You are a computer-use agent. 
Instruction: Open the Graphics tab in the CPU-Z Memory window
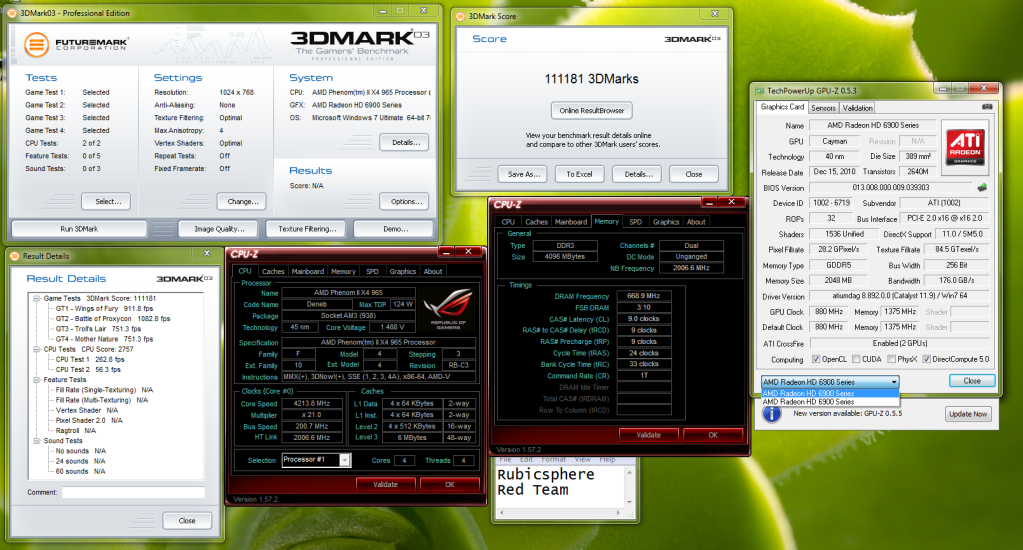[665, 222]
